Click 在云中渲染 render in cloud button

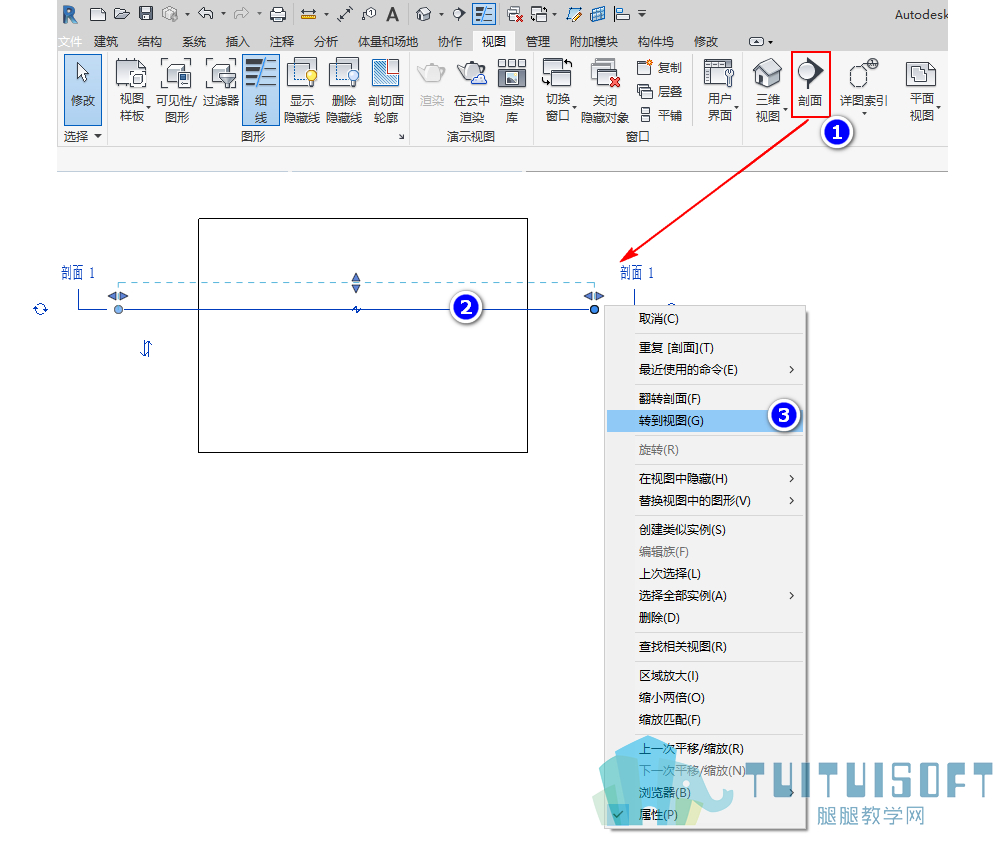472,90
